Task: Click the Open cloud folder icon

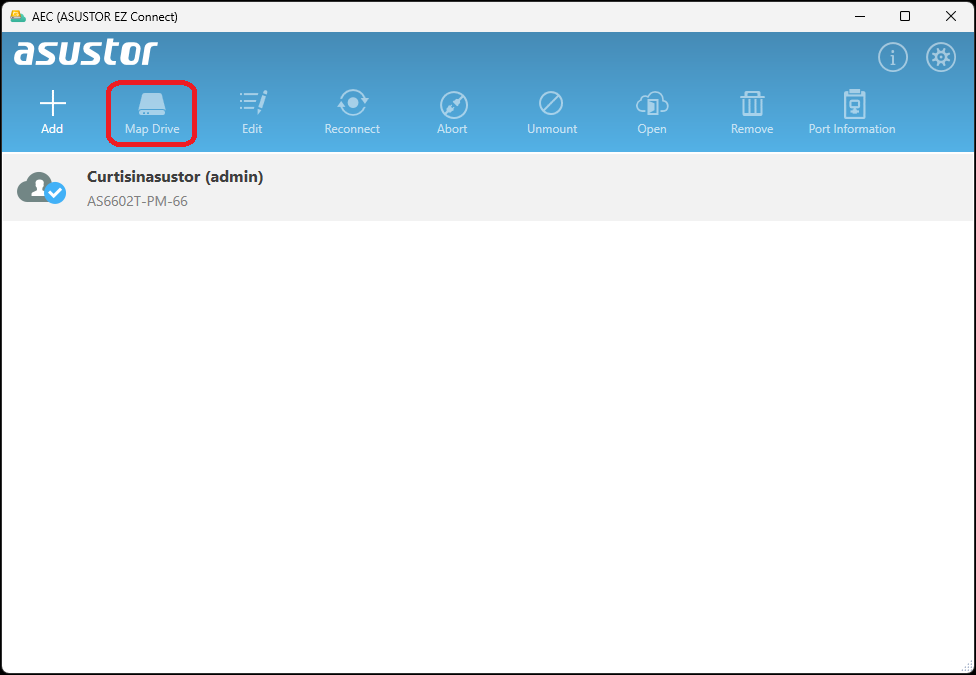Action: (652, 104)
